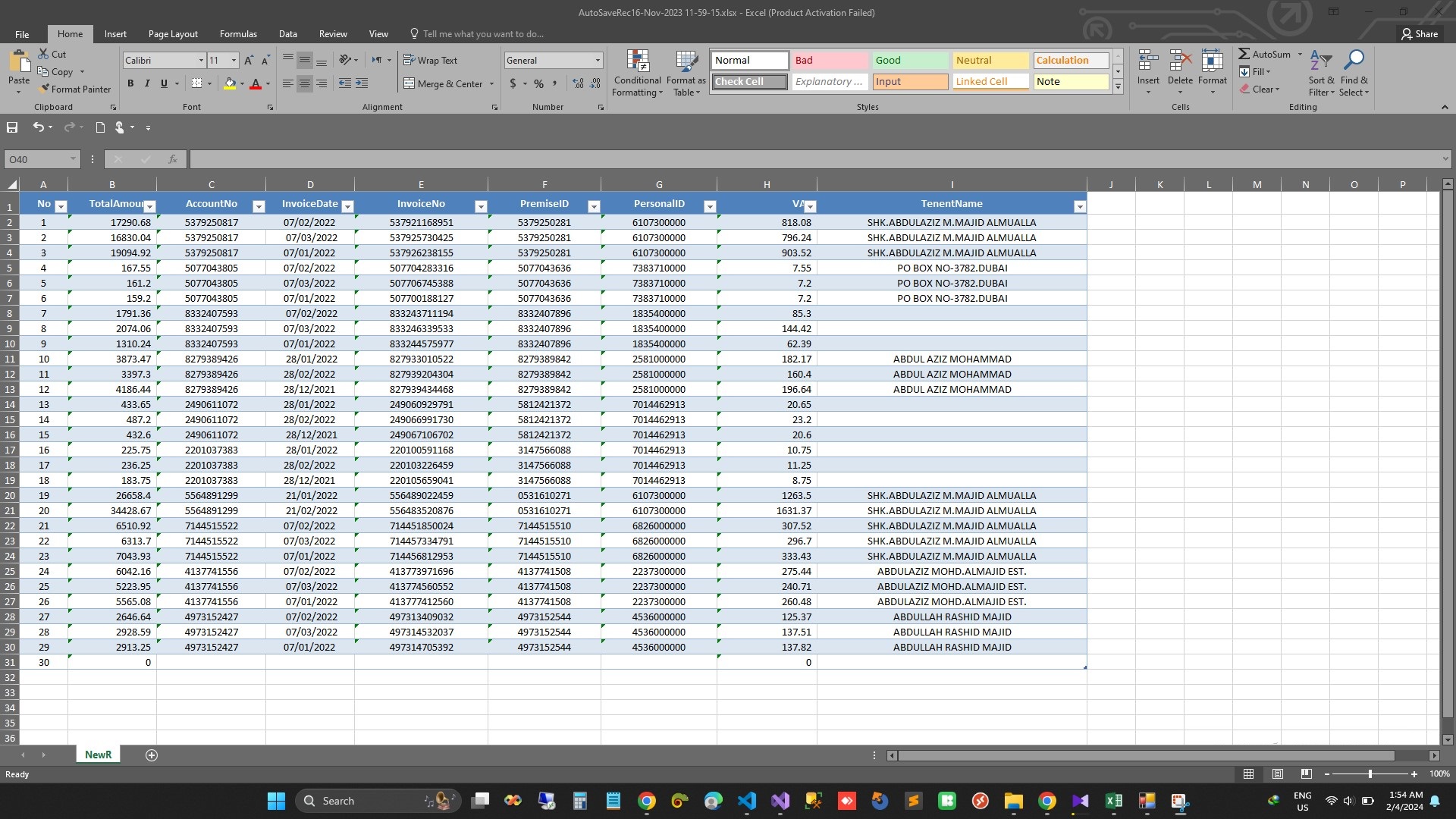Viewport: 1456px width, 819px height.
Task: Click the Increase Decimal icon
Action: pos(578,83)
